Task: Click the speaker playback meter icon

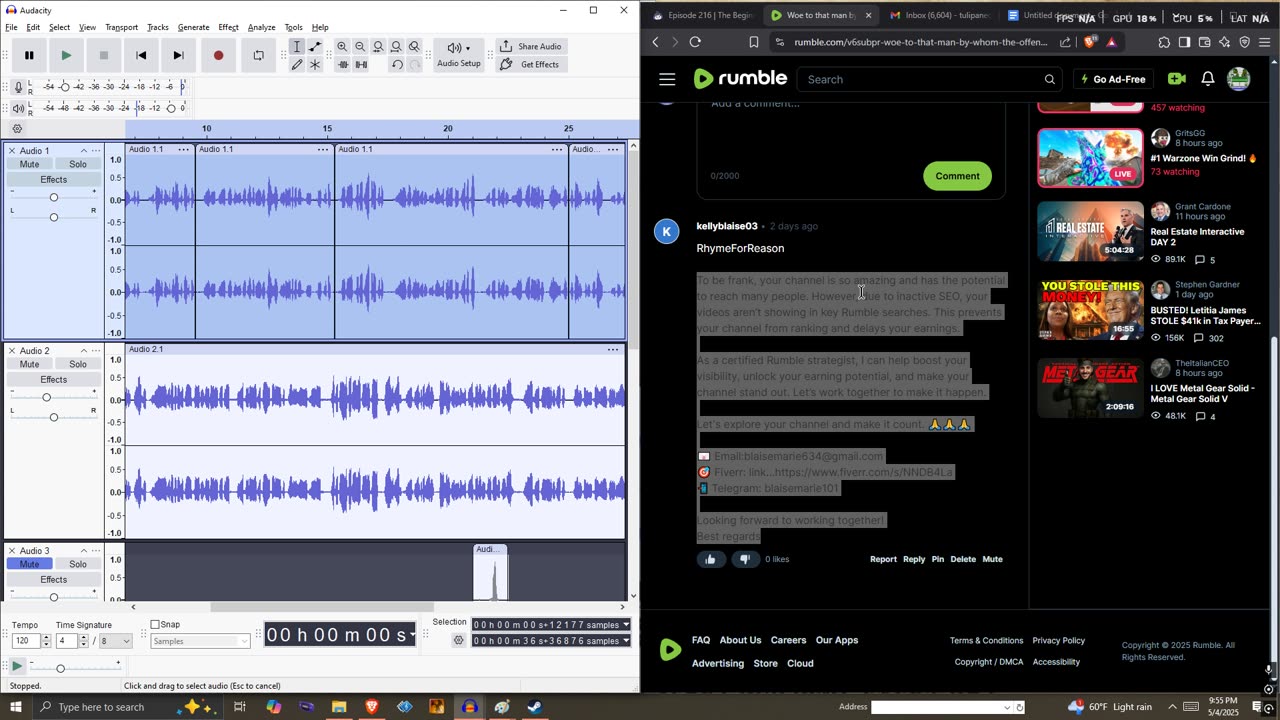Action: (18, 108)
